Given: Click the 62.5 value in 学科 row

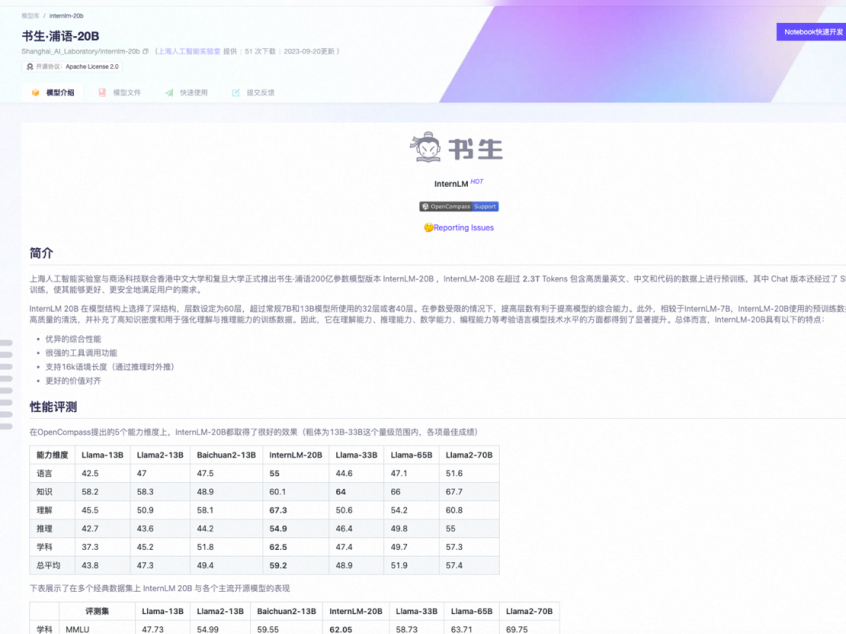Looking at the screenshot, I should [278, 547].
